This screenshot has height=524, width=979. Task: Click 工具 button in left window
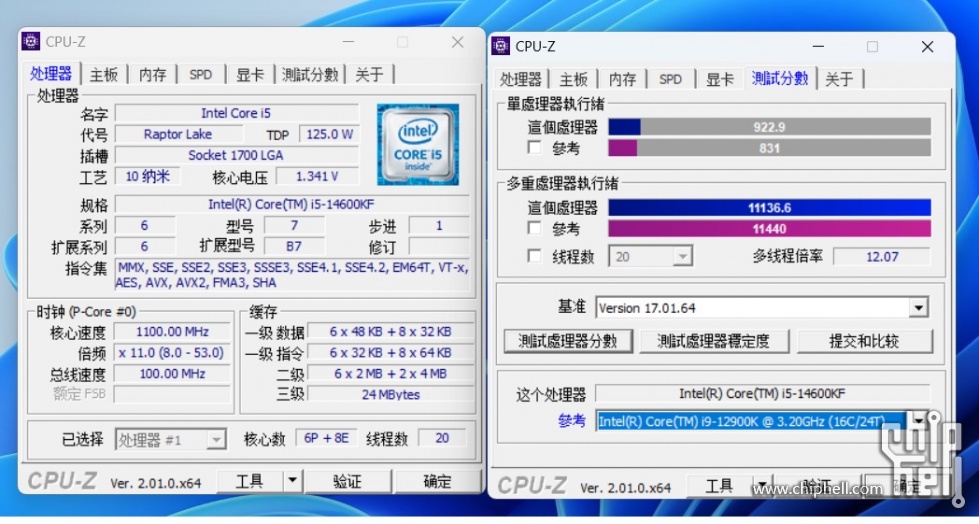pyautogui.click(x=250, y=482)
